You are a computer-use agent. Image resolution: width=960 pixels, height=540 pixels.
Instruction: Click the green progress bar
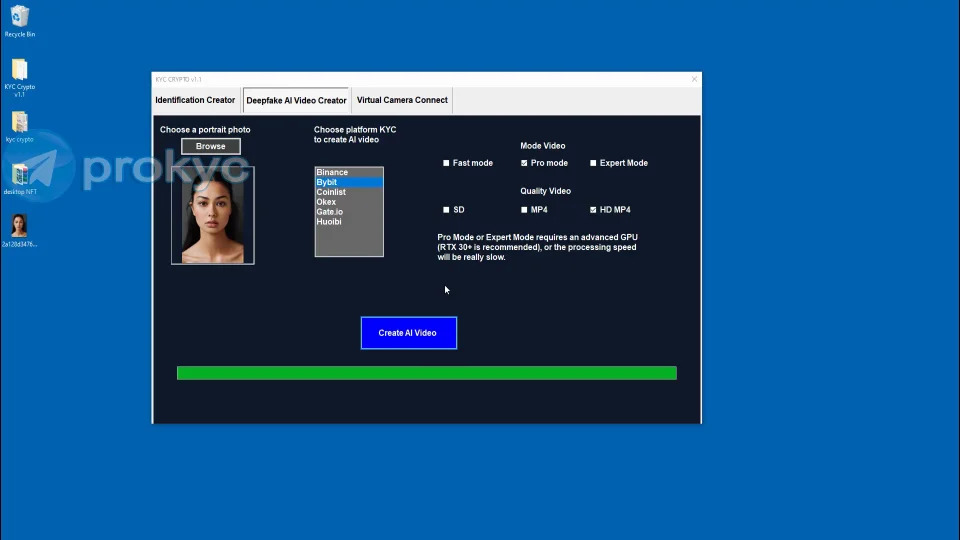tap(427, 373)
